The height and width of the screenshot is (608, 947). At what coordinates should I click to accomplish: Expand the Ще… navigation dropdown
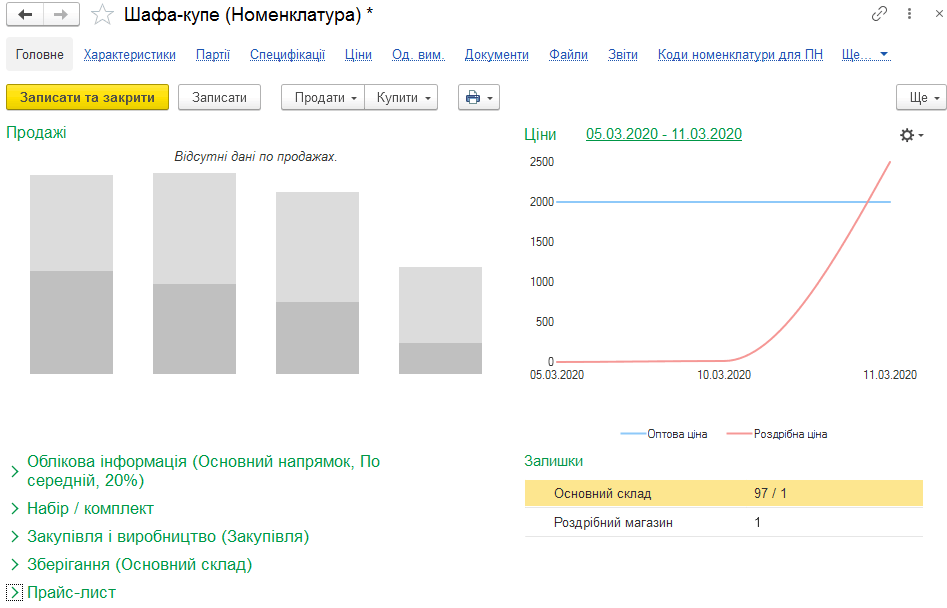tap(865, 54)
